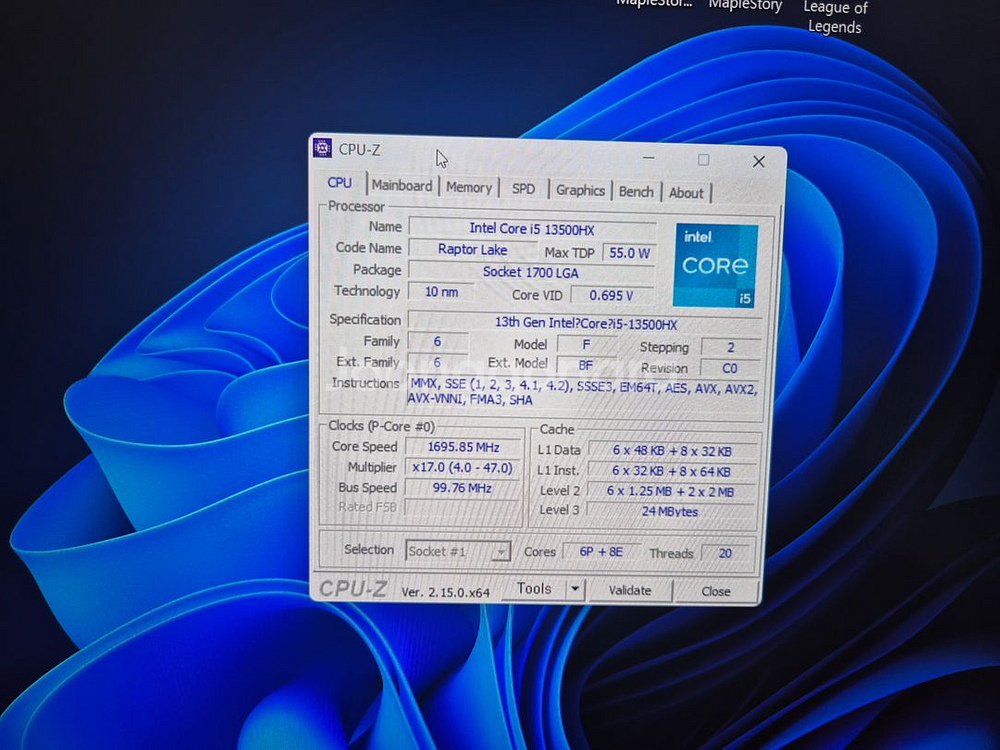The height and width of the screenshot is (750, 1000).
Task: Open the Bench tab
Action: 636,192
